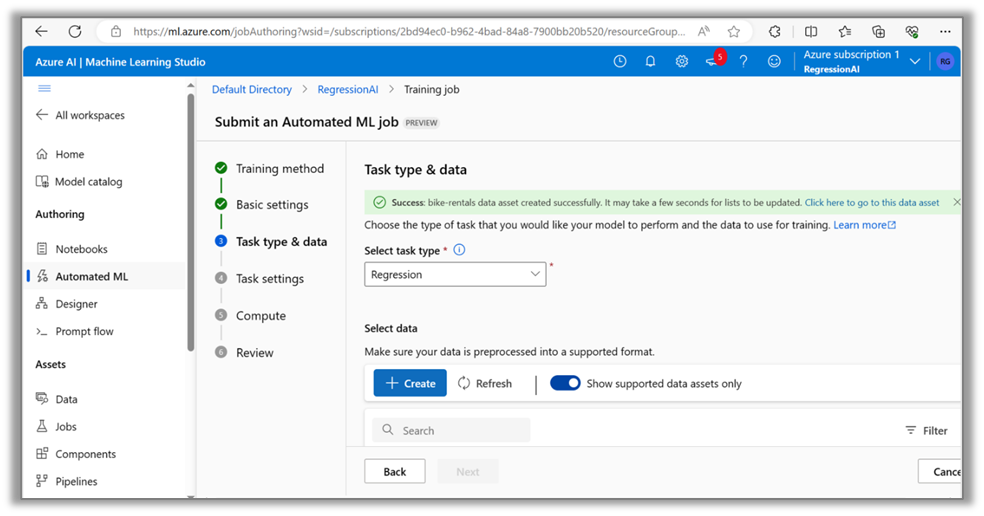Viewport: 984px width, 516px height.
Task: Go to Training method step
Action: click(x=269, y=168)
